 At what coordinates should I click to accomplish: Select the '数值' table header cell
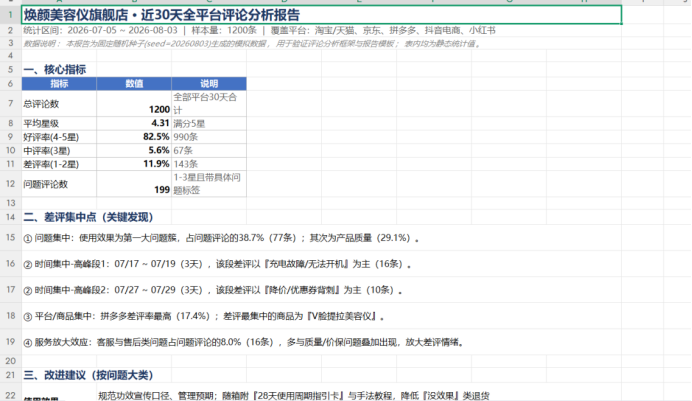tap(134, 84)
